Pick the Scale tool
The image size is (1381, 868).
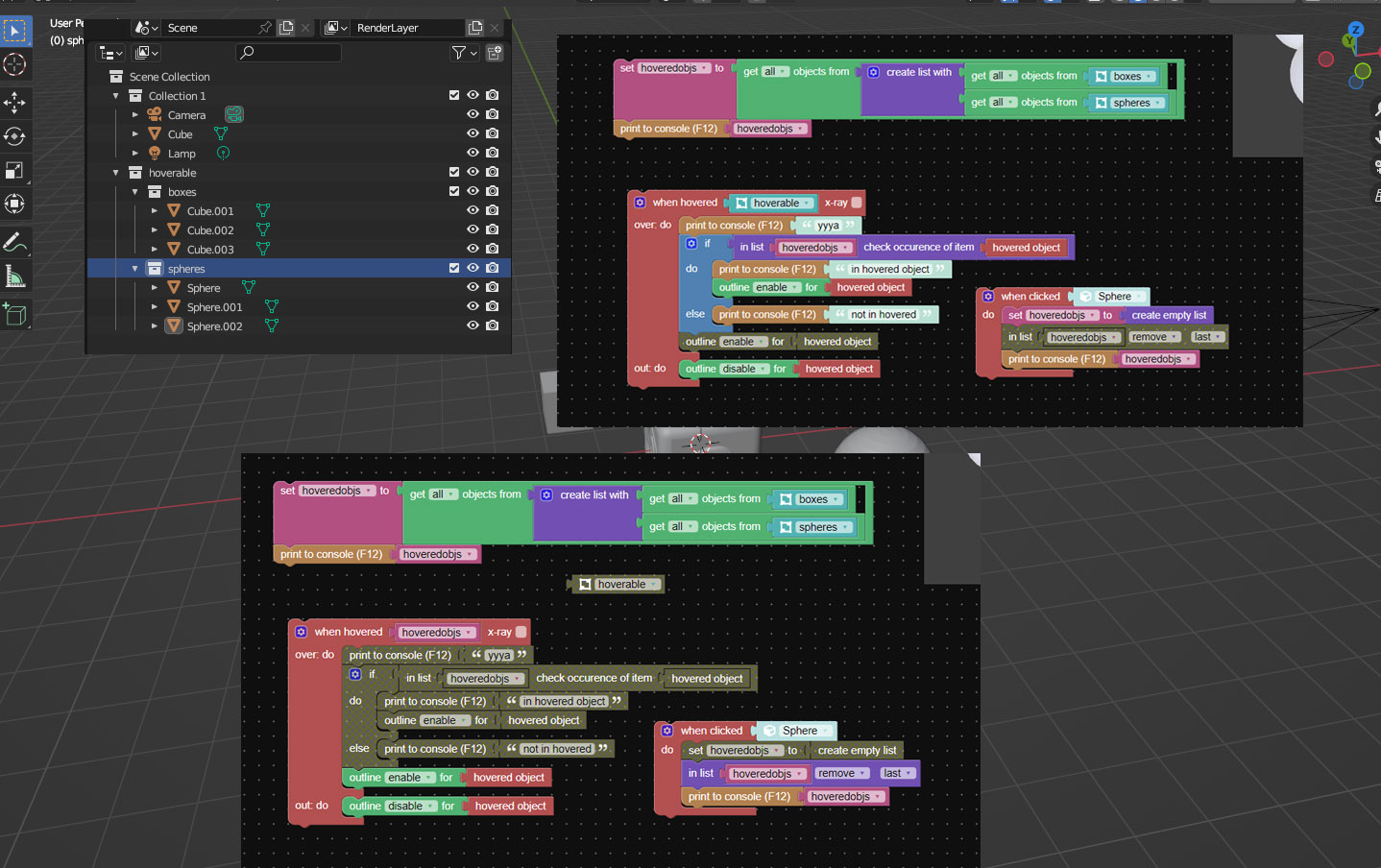coord(14,170)
